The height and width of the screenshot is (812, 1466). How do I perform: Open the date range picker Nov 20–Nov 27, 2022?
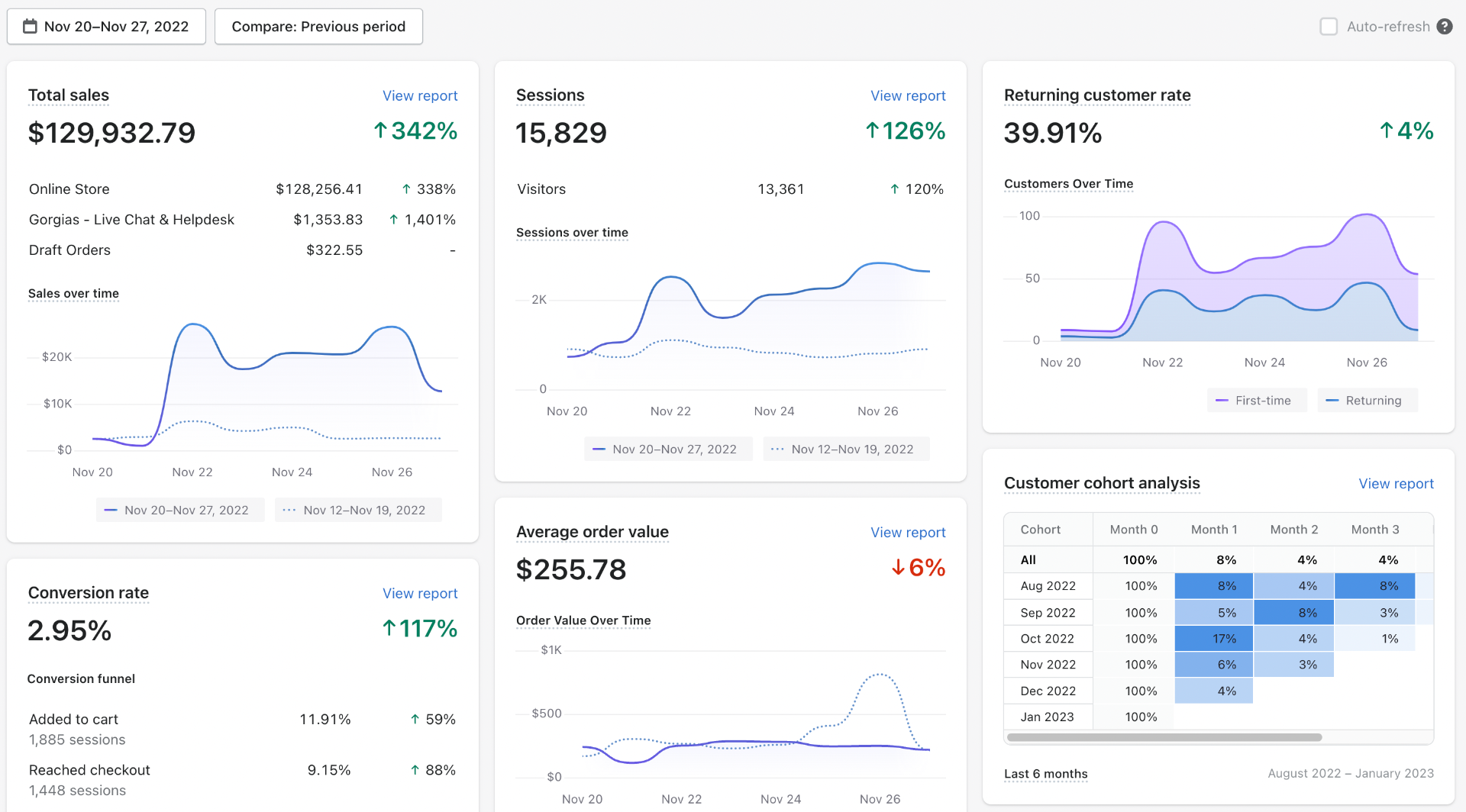coord(106,27)
